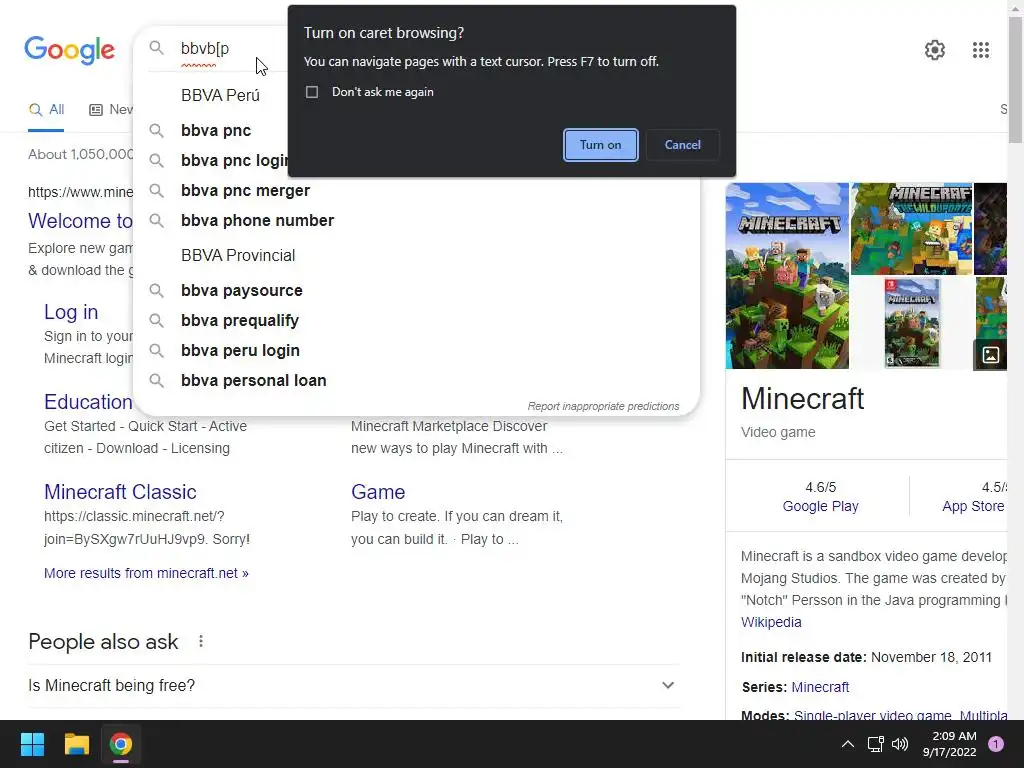Click the Minecraft series link
Image resolution: width=1024 pixels, height=768 pixels.
click(820, 687)
